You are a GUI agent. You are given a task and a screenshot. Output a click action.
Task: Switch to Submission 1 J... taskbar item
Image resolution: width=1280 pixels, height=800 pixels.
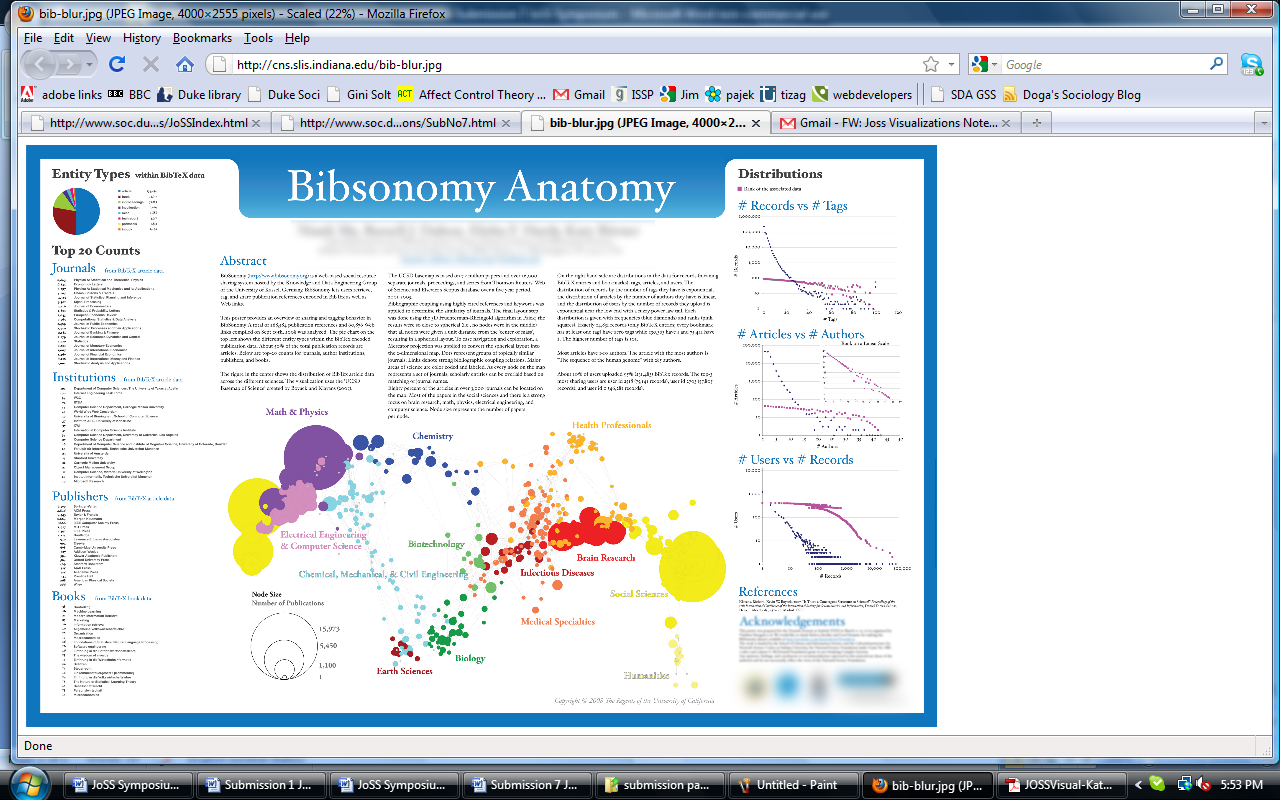[260, 785]
